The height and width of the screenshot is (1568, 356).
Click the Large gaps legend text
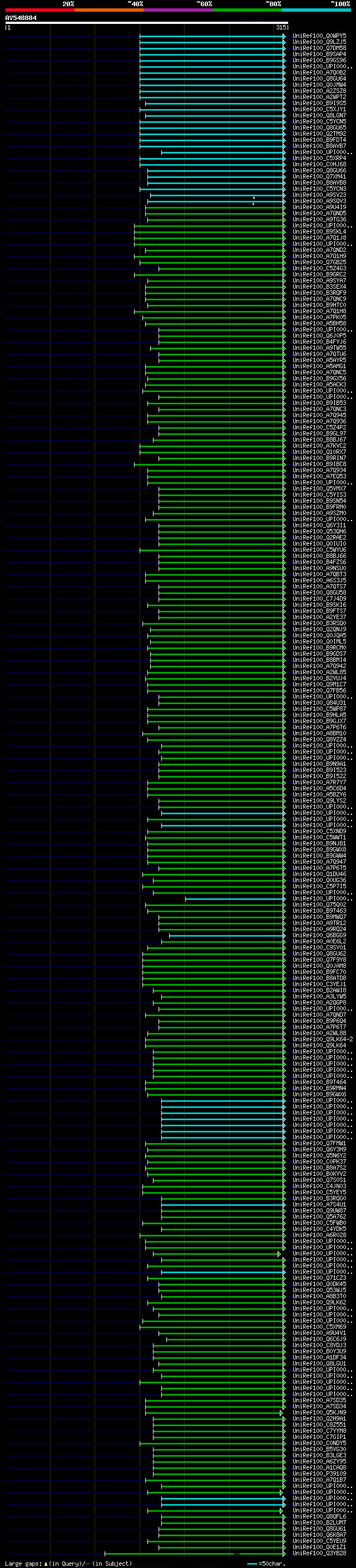coord(68,1563)
